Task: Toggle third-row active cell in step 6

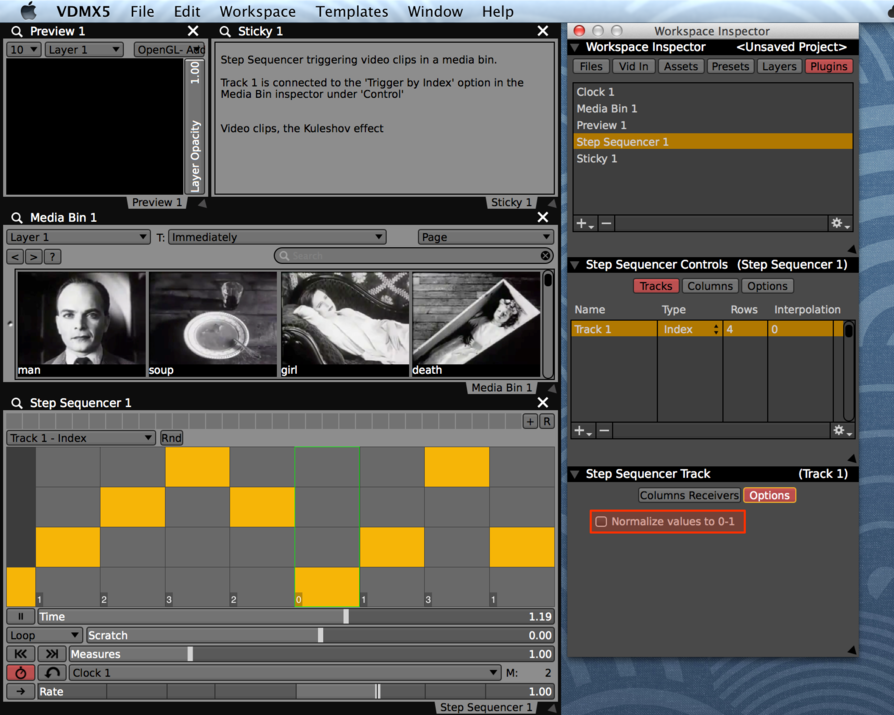Action: (x=392, y=547)
